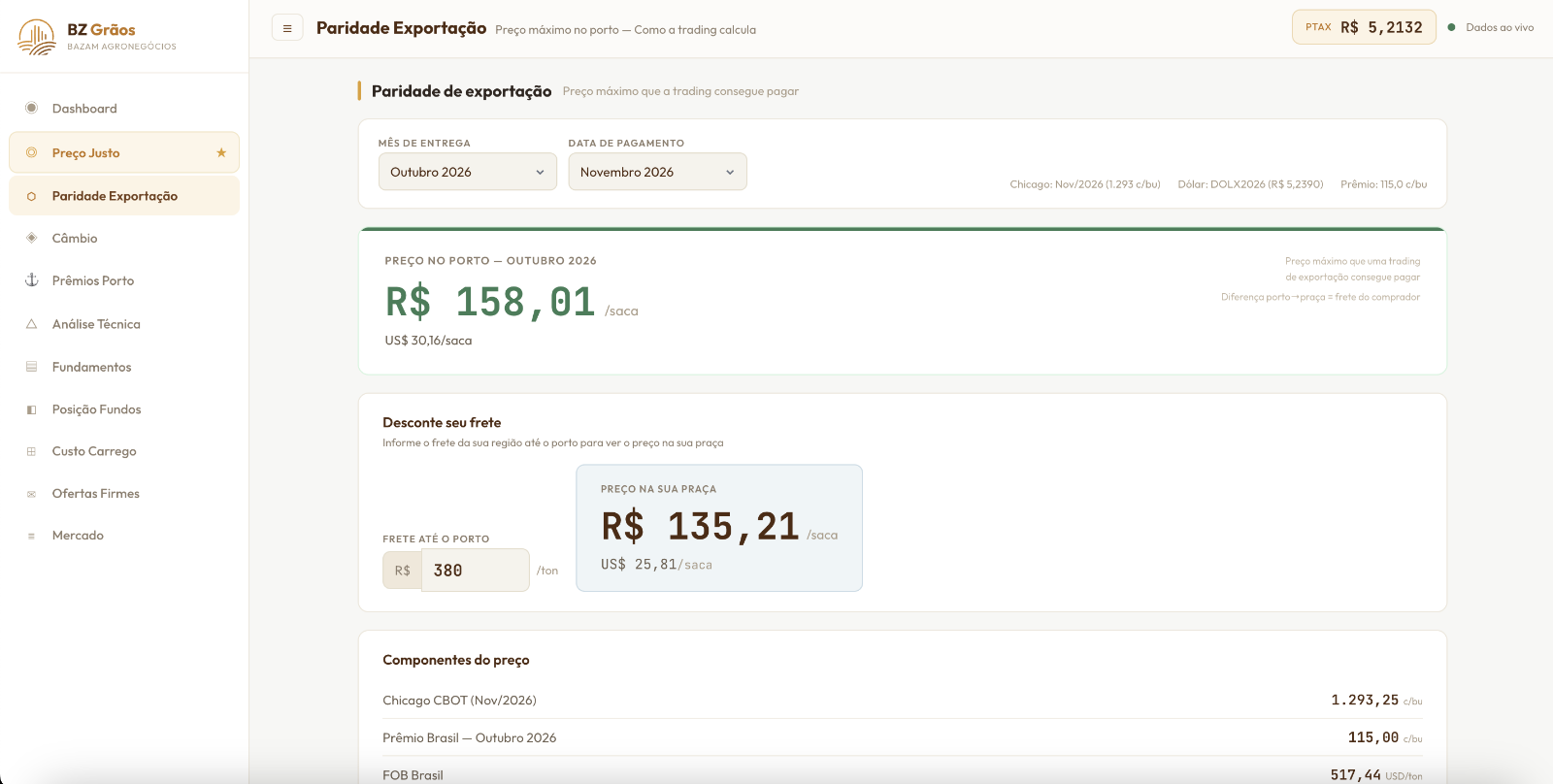Open the Fundamentos page
This screenshot has height=784, width=1553.
(124, 367)
